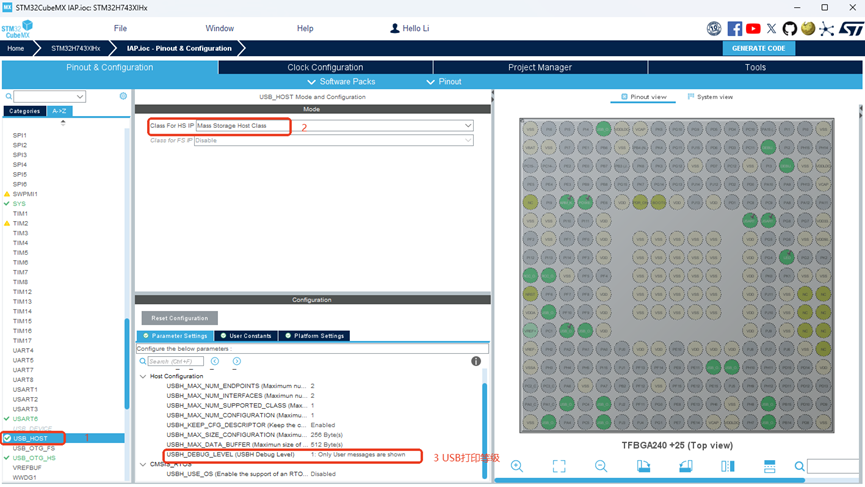Click the pin search input box
865x487 pixels.
click(833, 467)
